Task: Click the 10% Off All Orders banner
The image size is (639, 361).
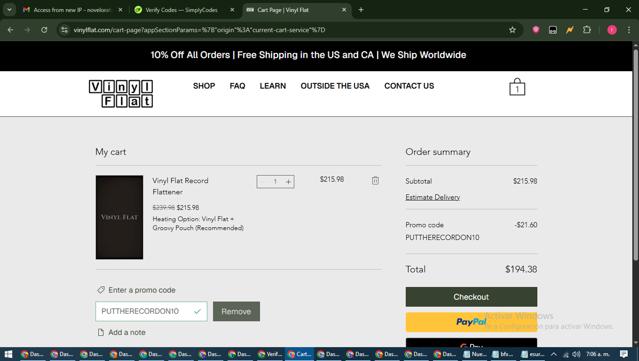Action: point(308,55)
